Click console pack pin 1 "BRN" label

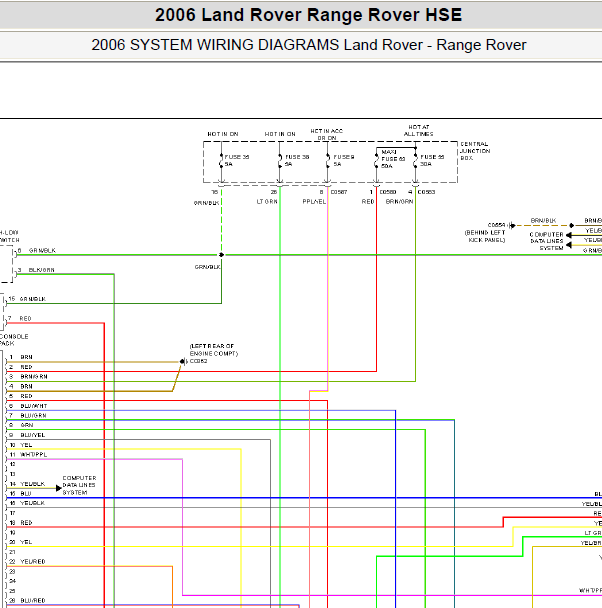[26, 357]
